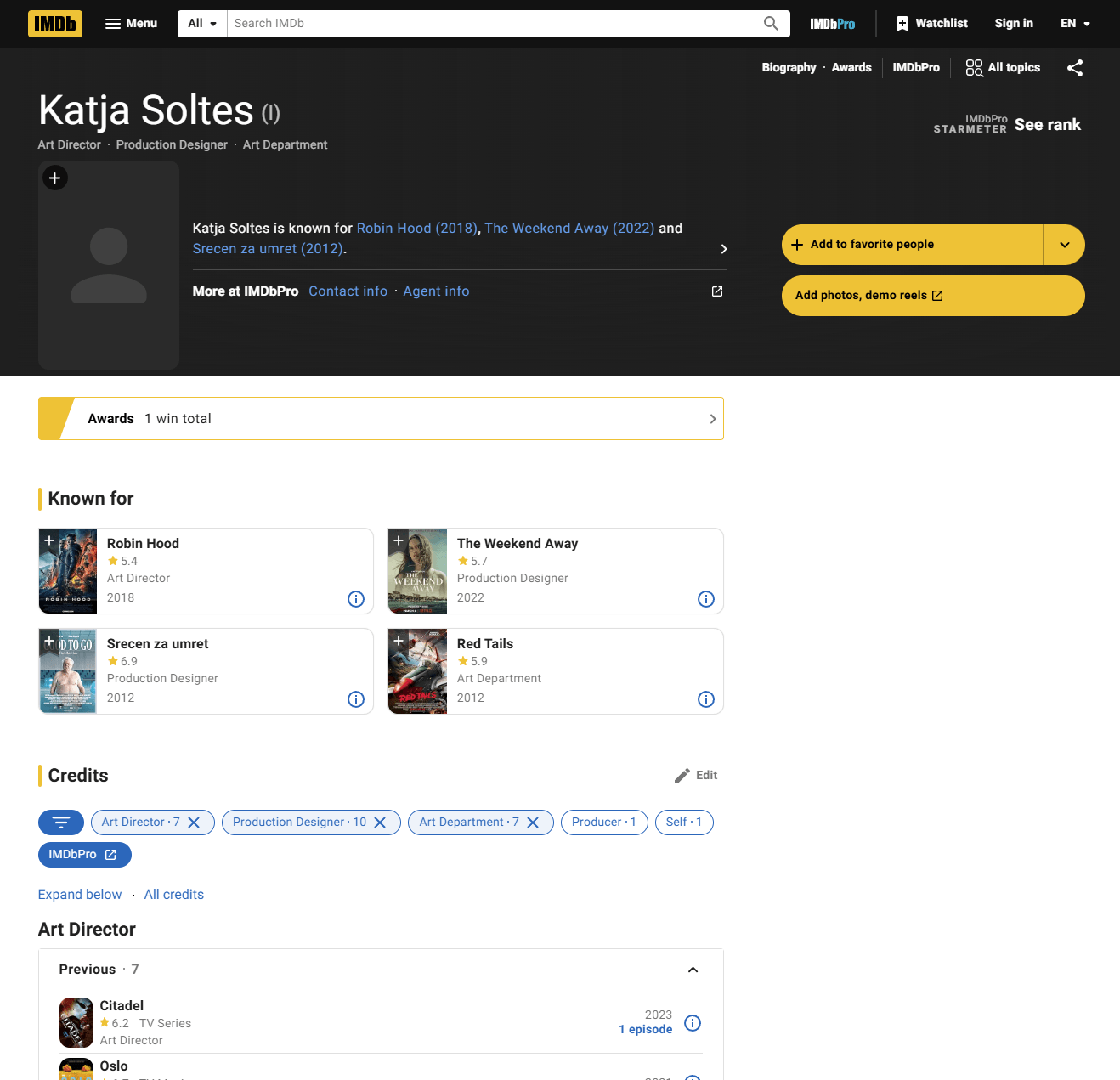Open the favorite people dropdown arrow
The width and height of the screenshot is (1120, 1080).
point(1065,245)
